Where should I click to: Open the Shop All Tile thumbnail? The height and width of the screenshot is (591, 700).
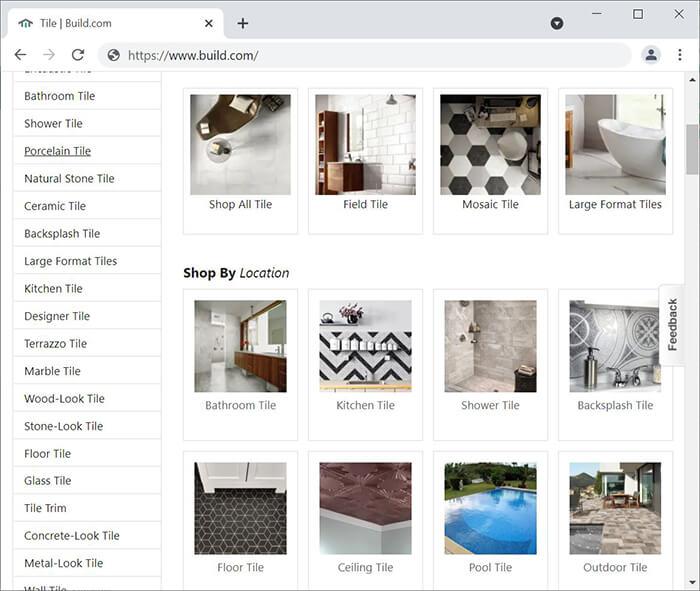pyautogui.click(x=240, y=145)
